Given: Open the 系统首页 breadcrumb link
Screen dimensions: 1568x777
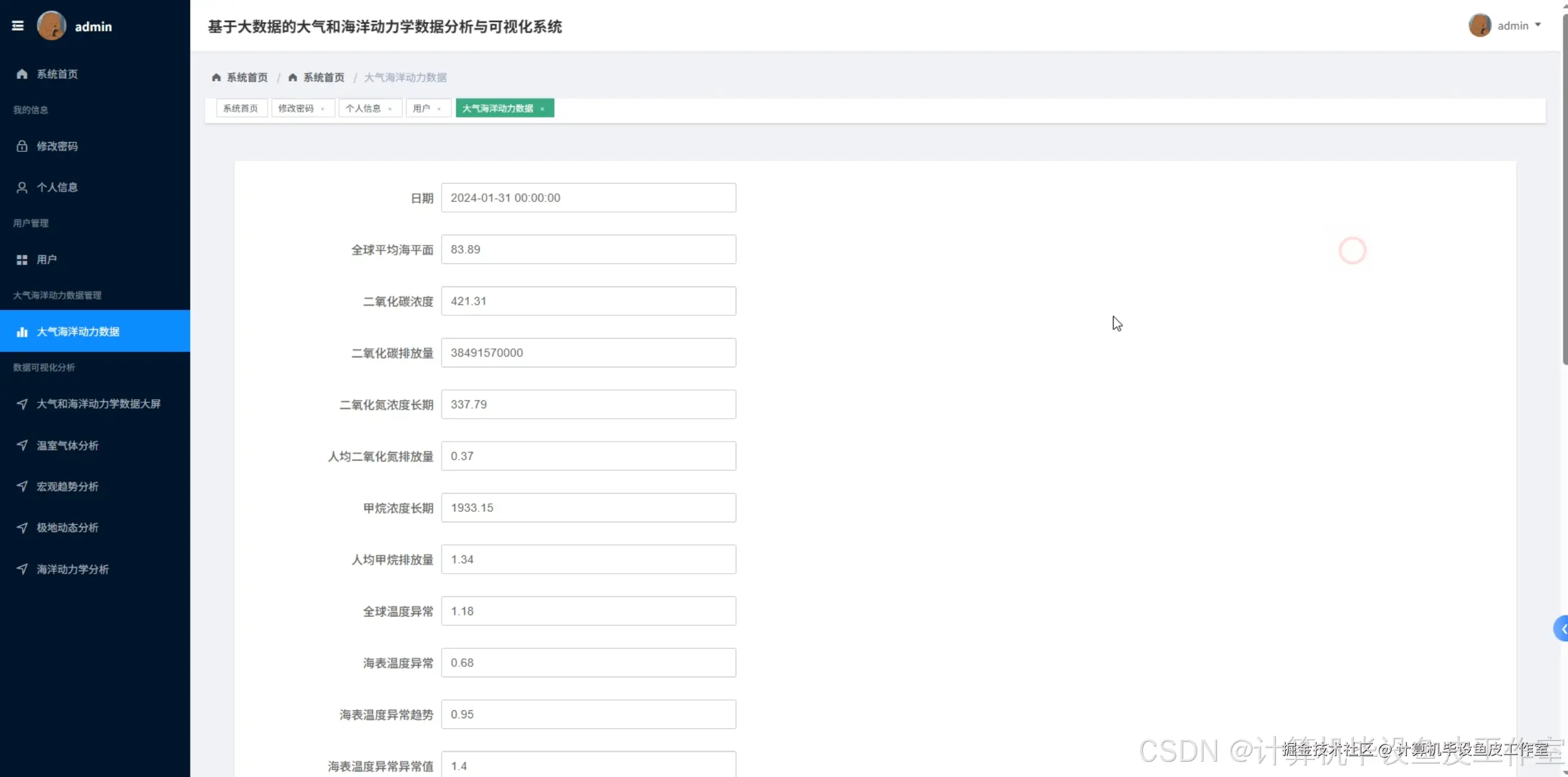Looking at the screenshot, I should (x=247, y=77).
